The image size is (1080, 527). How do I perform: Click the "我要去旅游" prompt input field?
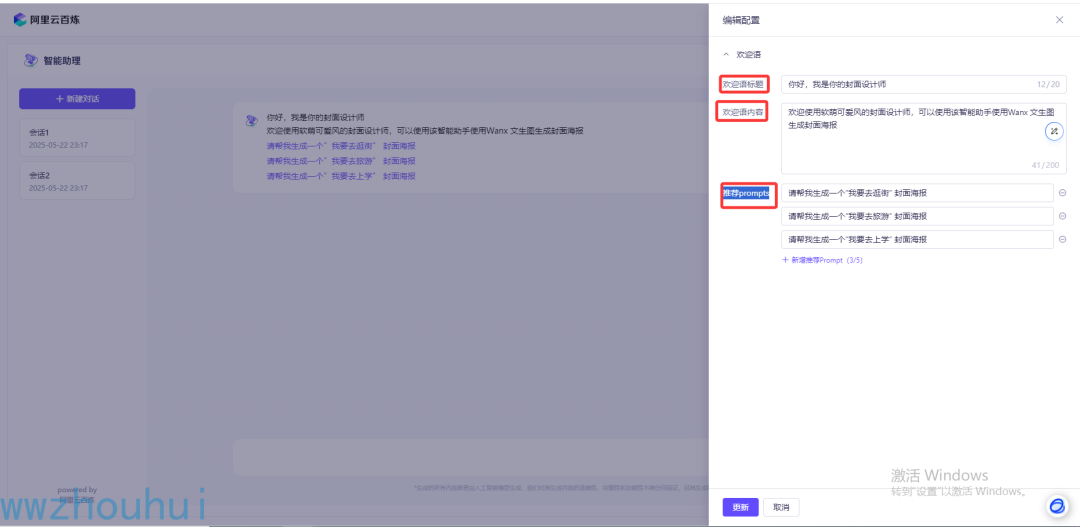(x=917, y=216)
